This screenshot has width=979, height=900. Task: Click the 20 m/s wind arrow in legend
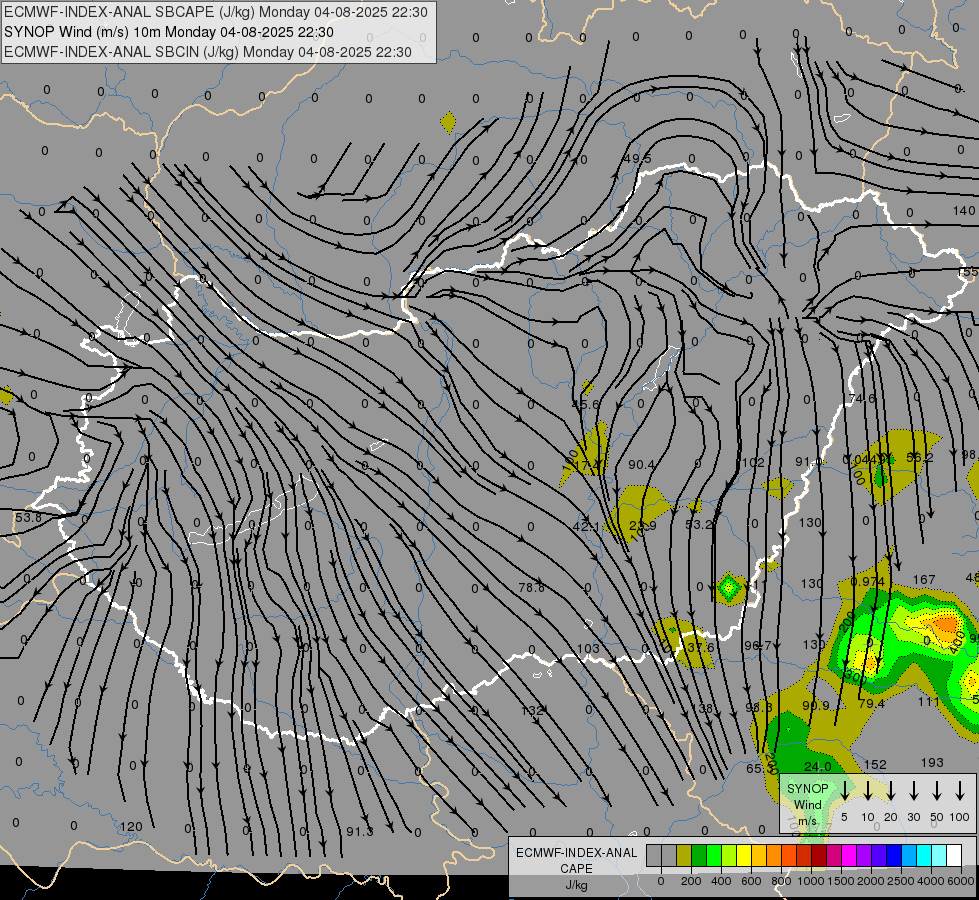click(x=891, y=790)
